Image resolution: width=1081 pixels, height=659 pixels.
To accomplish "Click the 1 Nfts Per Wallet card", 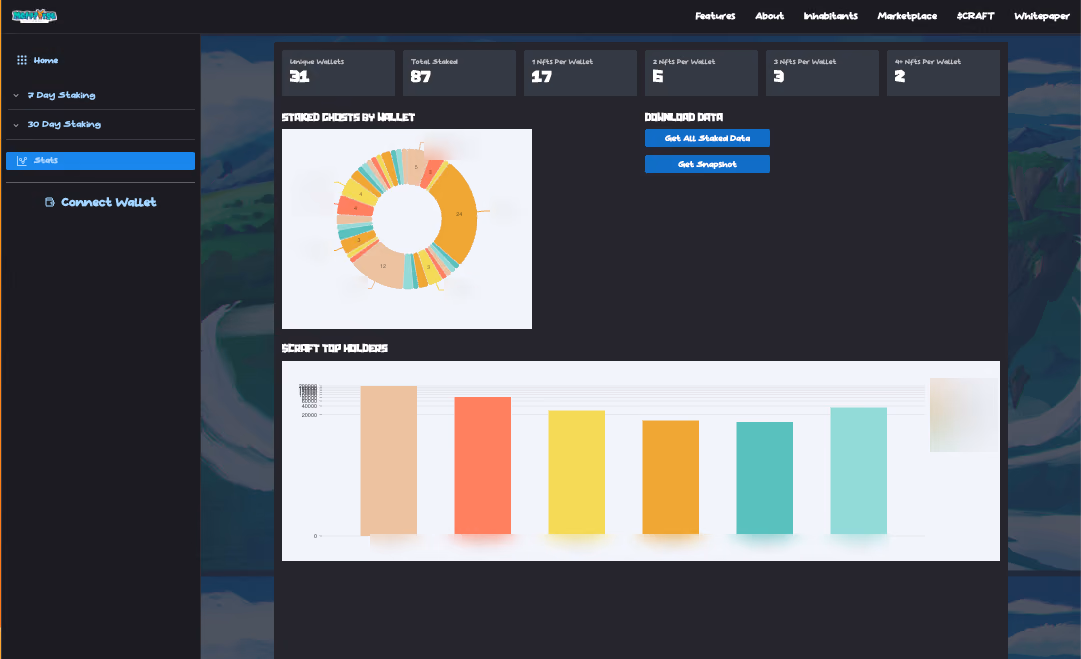I will tap(580, 72).
